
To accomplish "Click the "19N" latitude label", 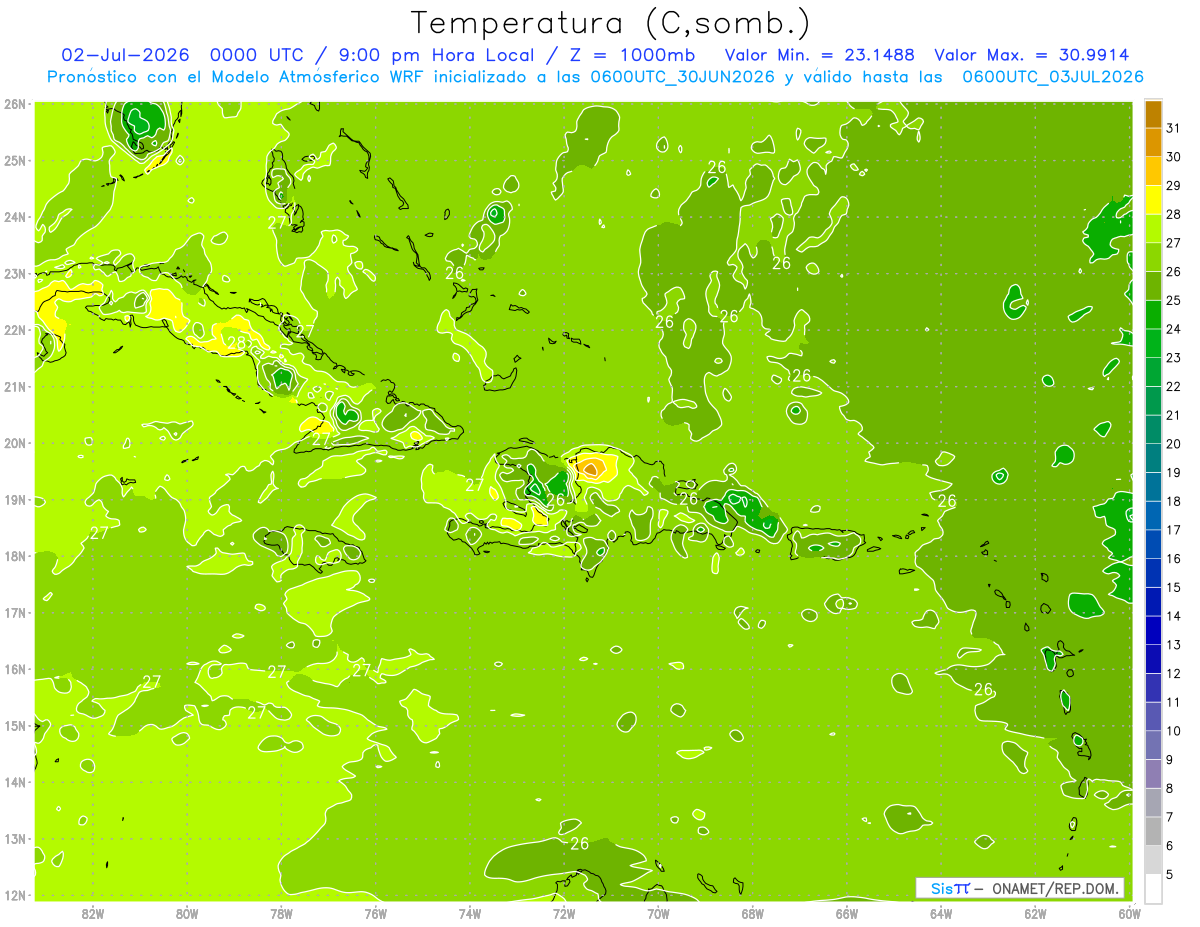I will click(x=15, y=500).
